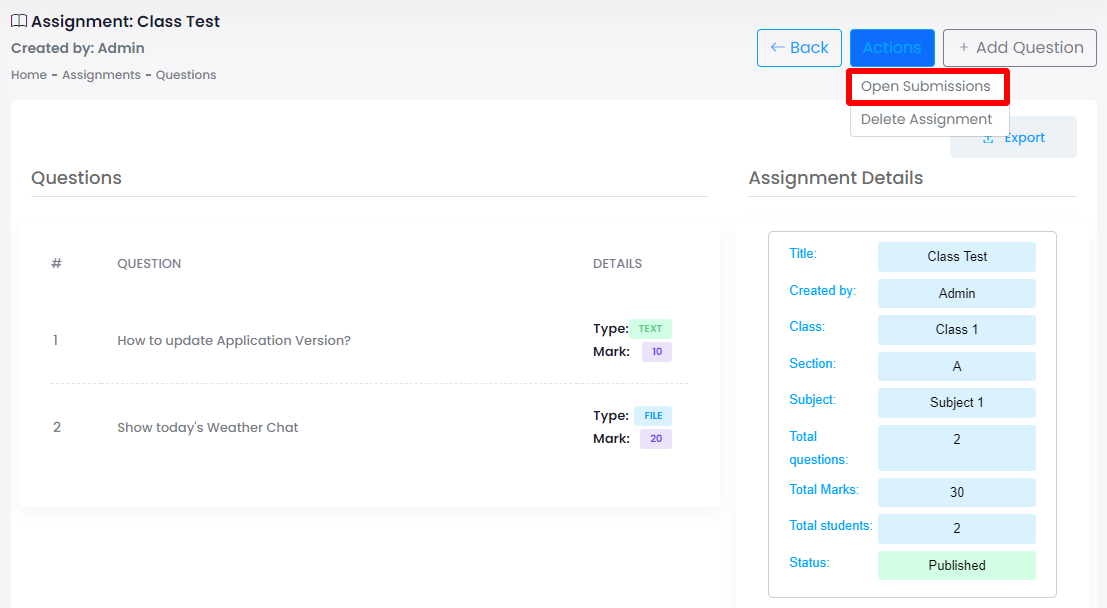
Task: Click the Export button
Action: [1013, 138]
